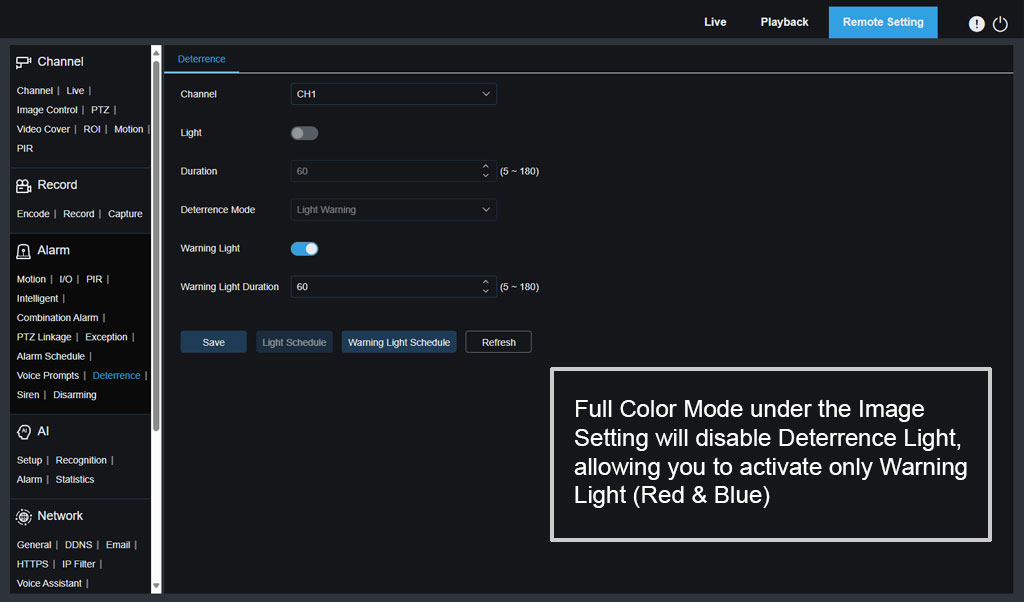The width and height of the screenshot is (1024, 602).
Task: Click the Record section icon
Action: click(24, 185)
